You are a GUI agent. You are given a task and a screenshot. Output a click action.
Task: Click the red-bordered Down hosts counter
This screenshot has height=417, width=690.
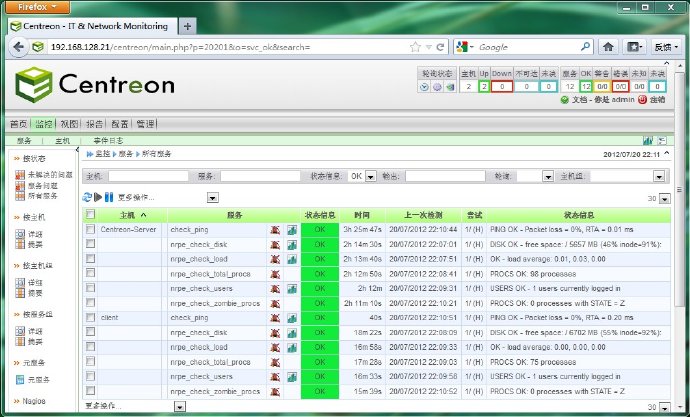click(x=502, y=87)
